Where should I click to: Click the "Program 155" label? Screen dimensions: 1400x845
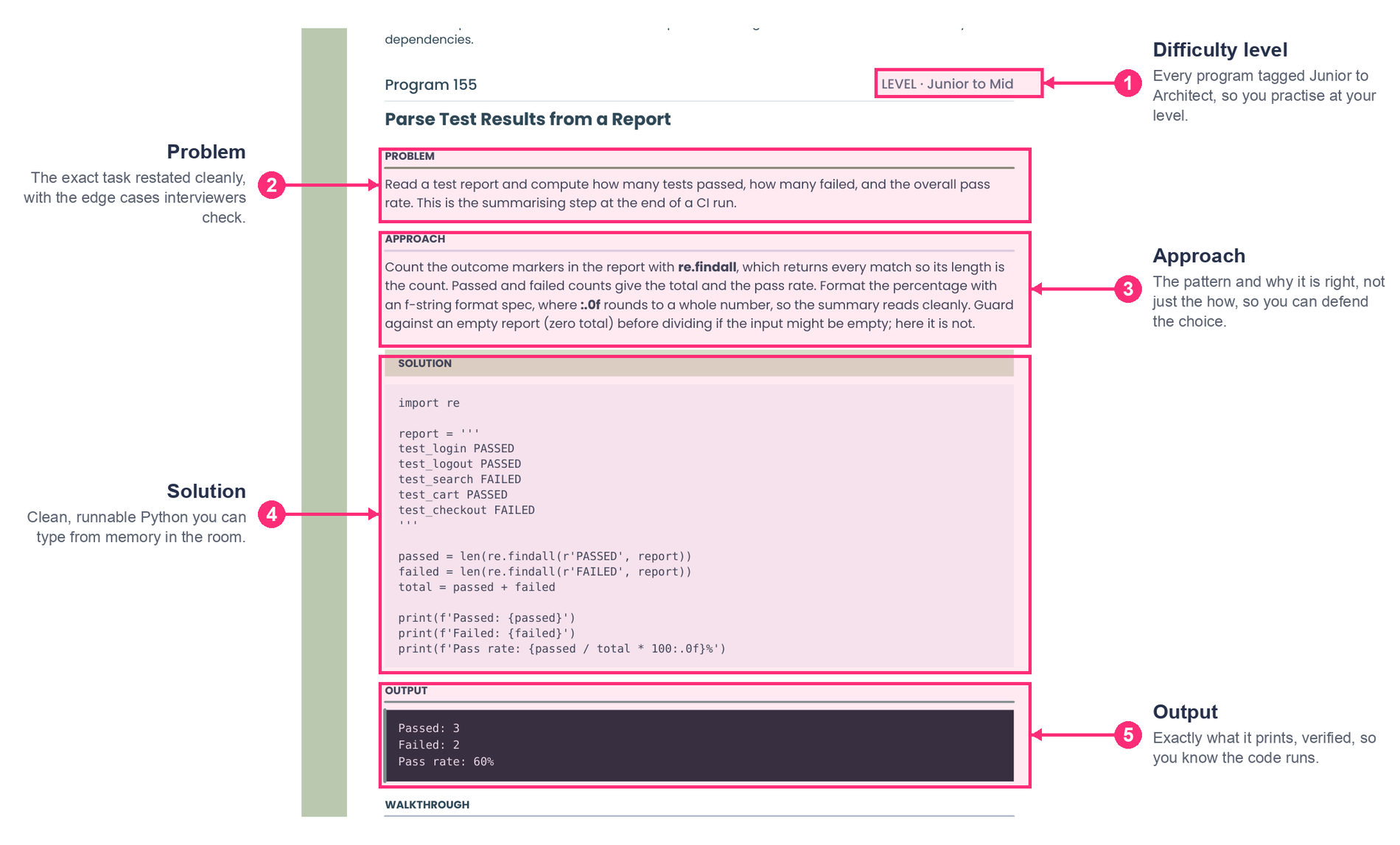click(x=430, y=85)
